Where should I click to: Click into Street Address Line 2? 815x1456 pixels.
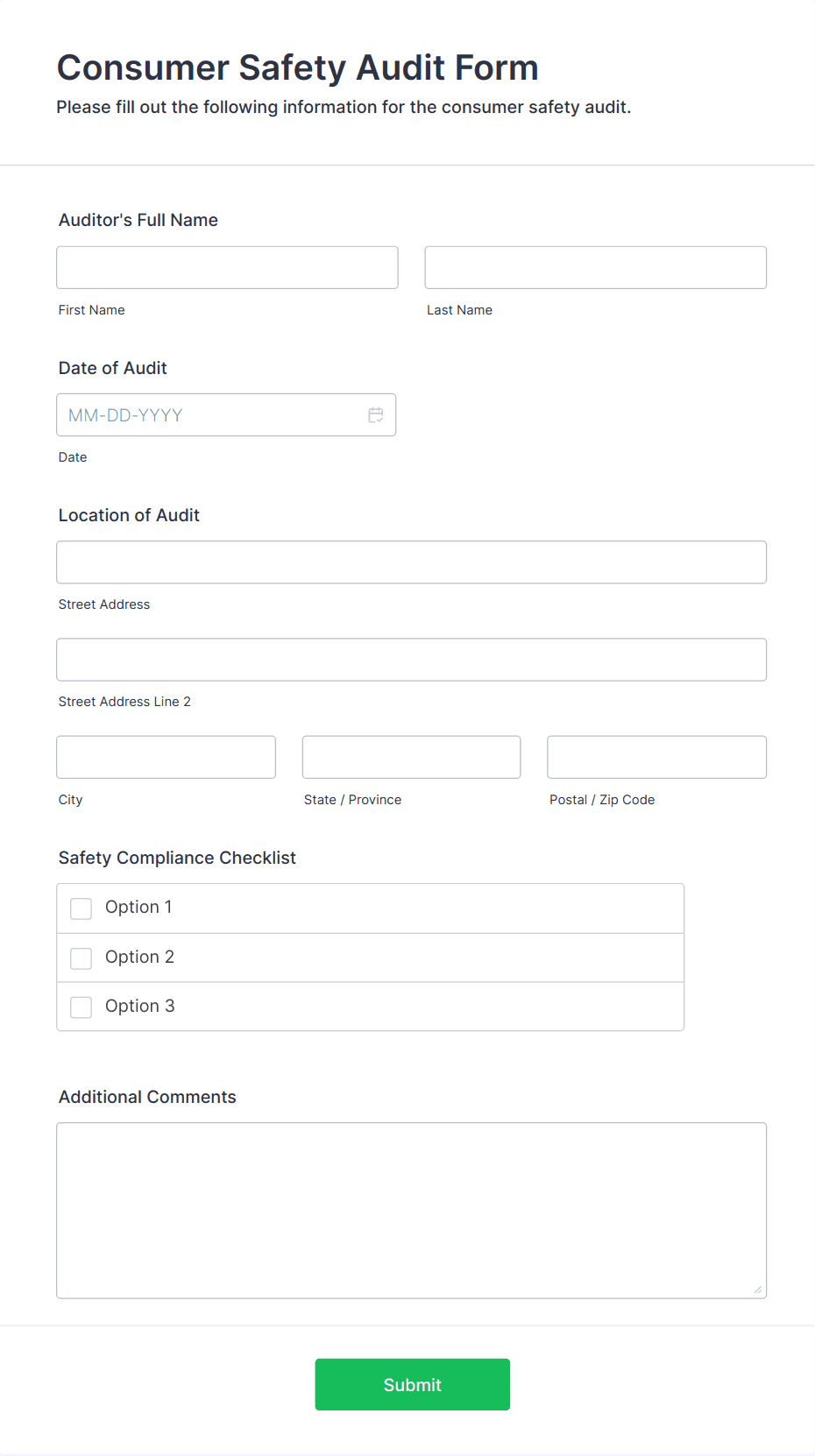click(x=411, y=660)
